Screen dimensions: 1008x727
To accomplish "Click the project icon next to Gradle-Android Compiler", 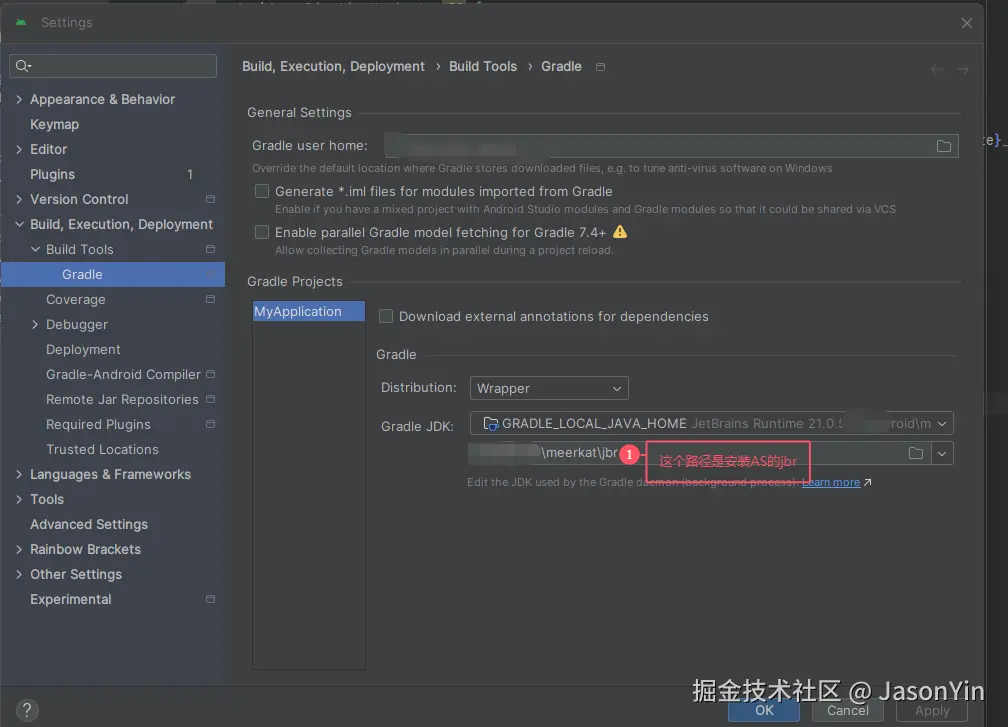I will click(x=210, y=374).
